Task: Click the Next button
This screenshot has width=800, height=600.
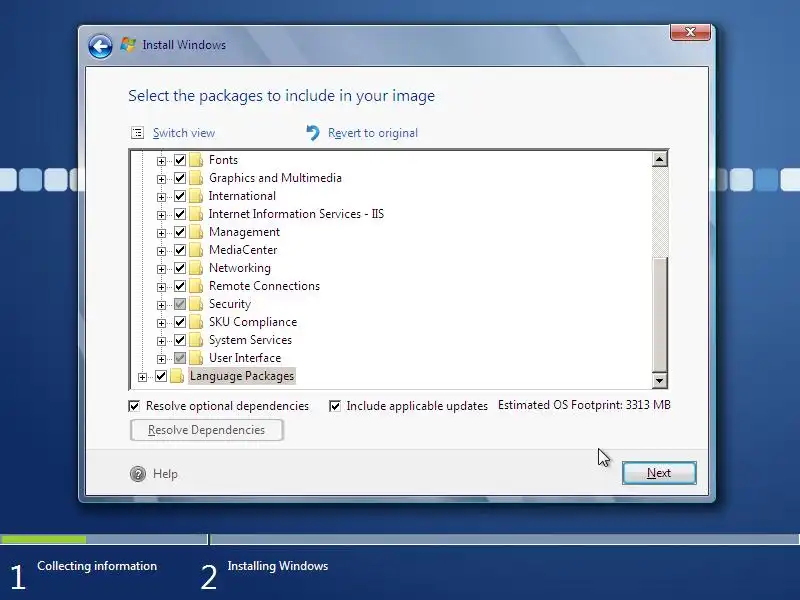Action: tap(659, 473)
